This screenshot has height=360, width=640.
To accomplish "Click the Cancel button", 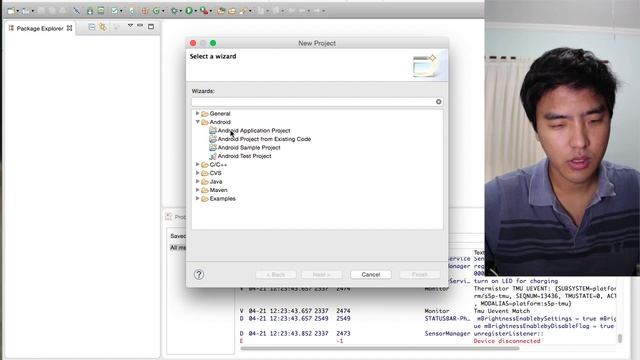I will (371, 275).
